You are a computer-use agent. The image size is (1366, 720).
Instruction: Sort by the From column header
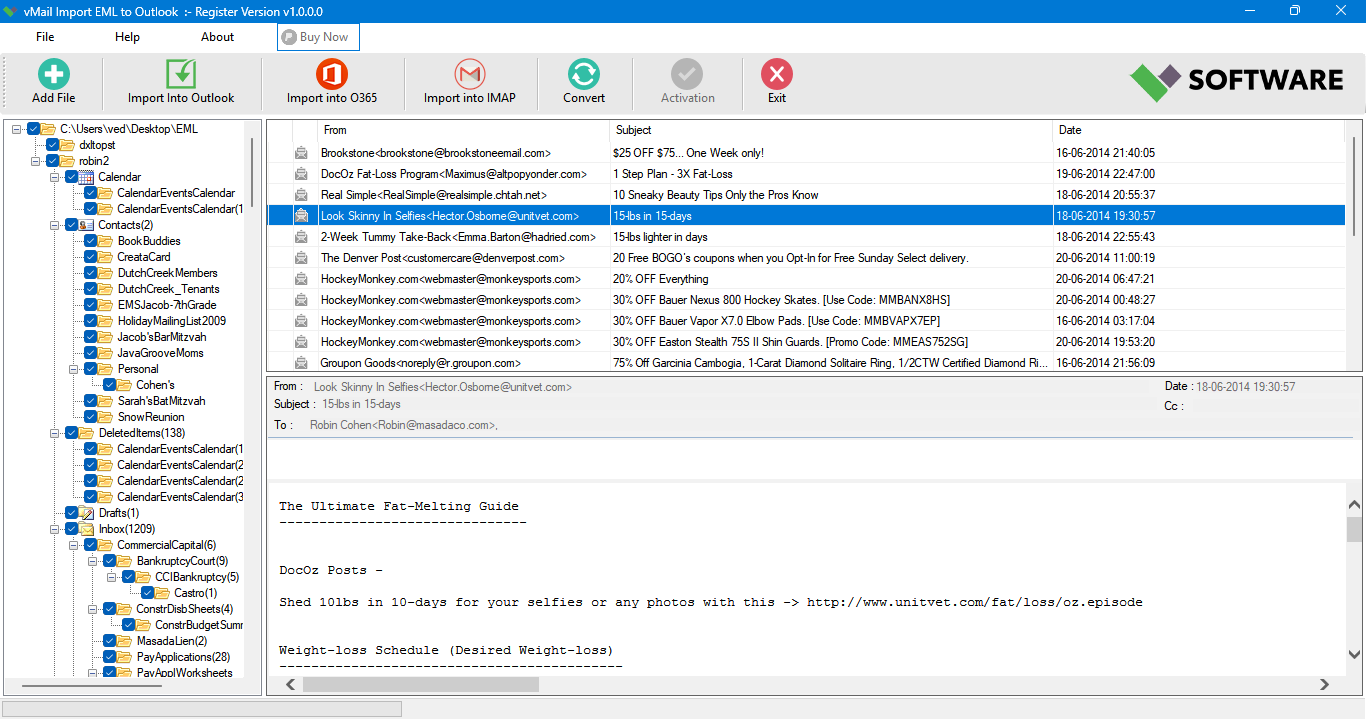[x=463, y=130]
